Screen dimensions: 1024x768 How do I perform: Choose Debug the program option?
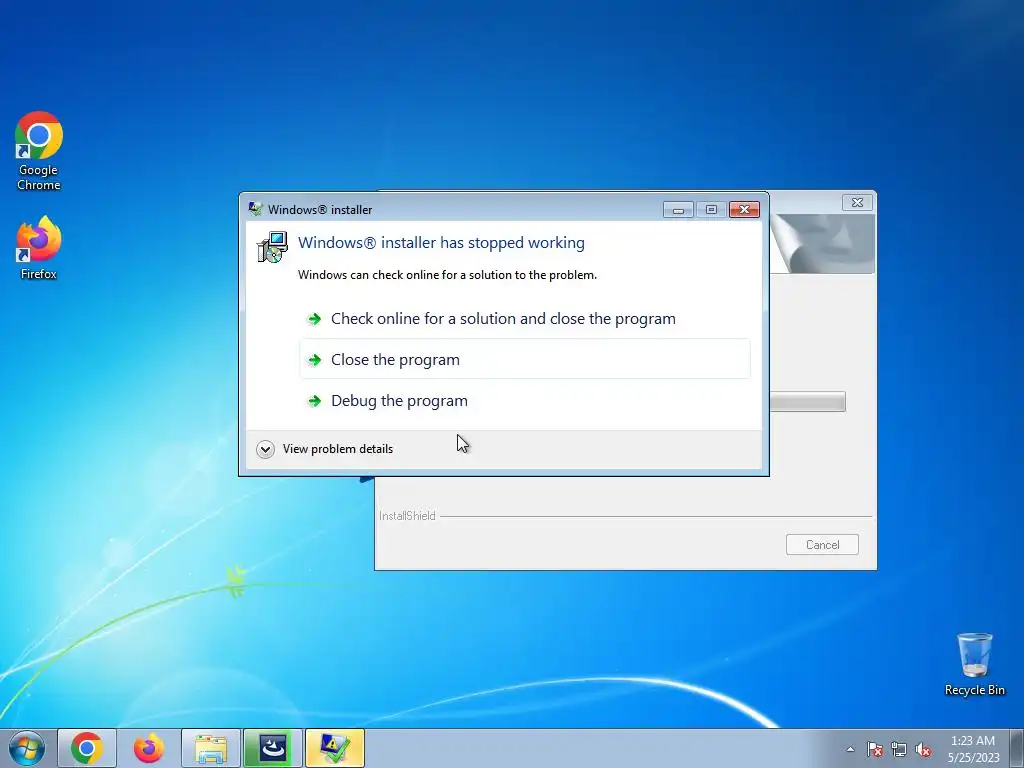[524, 400]
